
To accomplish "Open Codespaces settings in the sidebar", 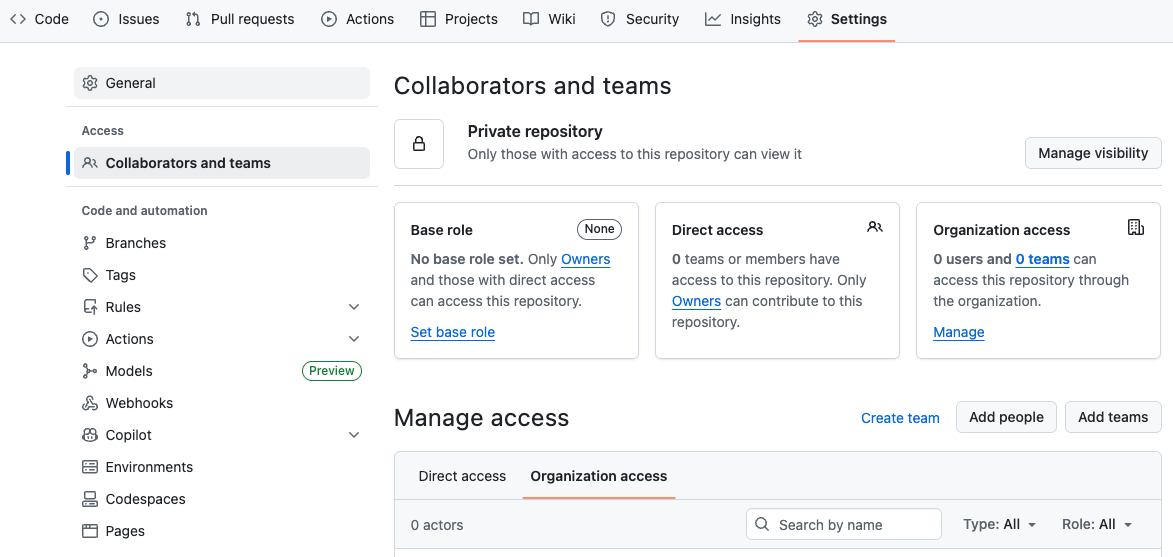I will (x=222, y=499).
